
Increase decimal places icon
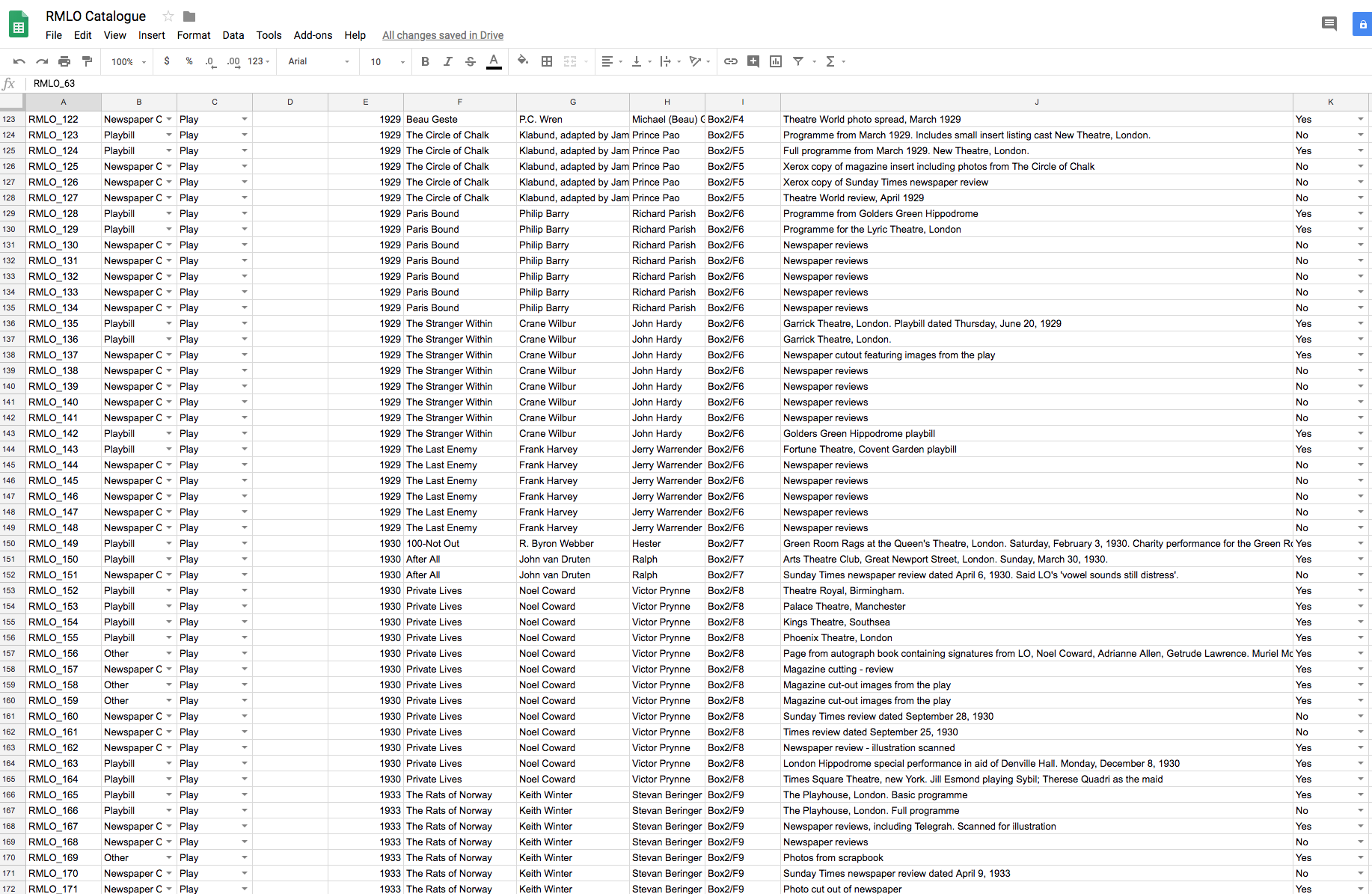click(x=233, y=61)
